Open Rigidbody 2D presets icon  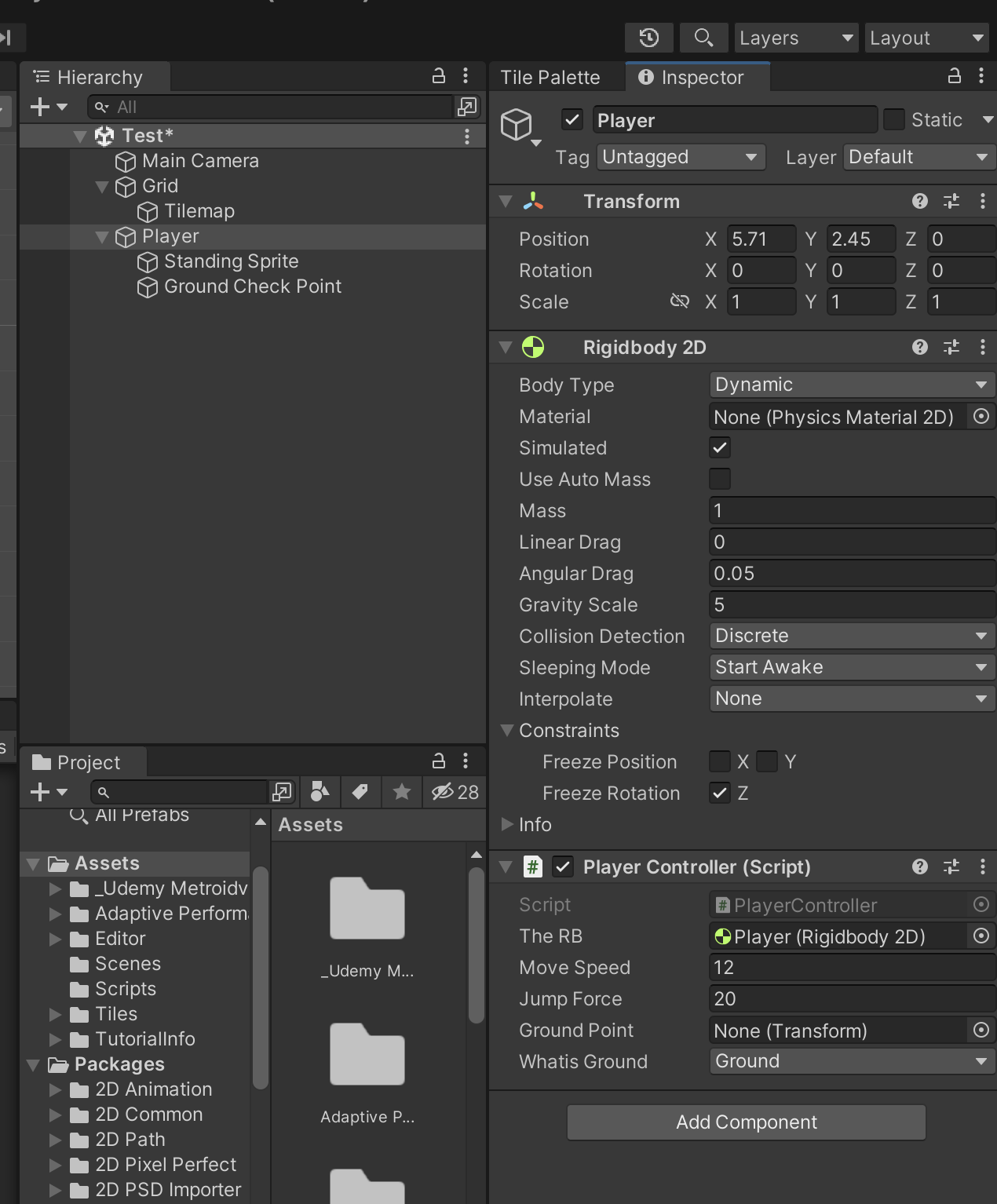[951, 347]
